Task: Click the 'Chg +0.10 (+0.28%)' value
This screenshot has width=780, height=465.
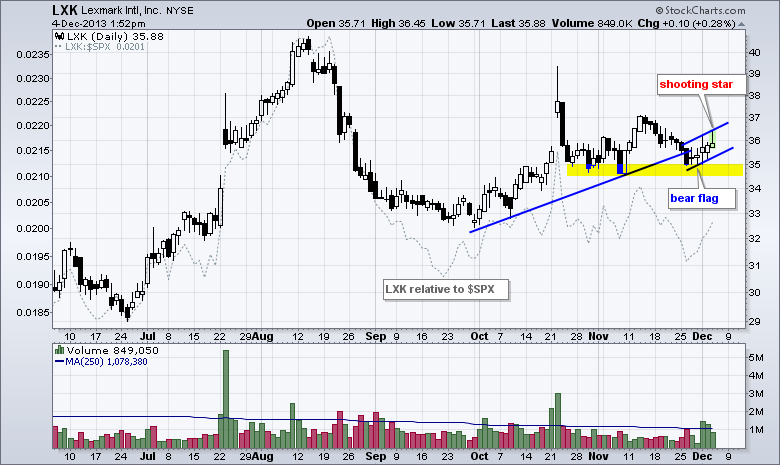Action: [686, 23]
